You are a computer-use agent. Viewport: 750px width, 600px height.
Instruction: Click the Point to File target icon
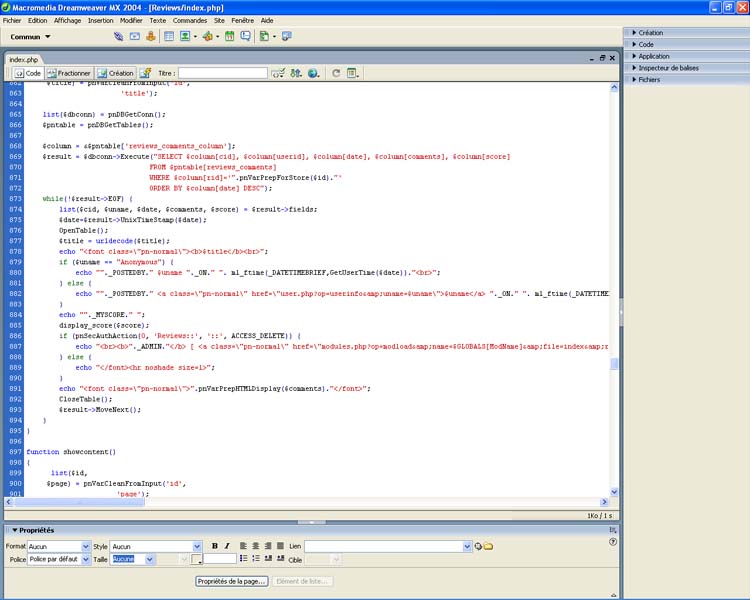tap(478, 546)
